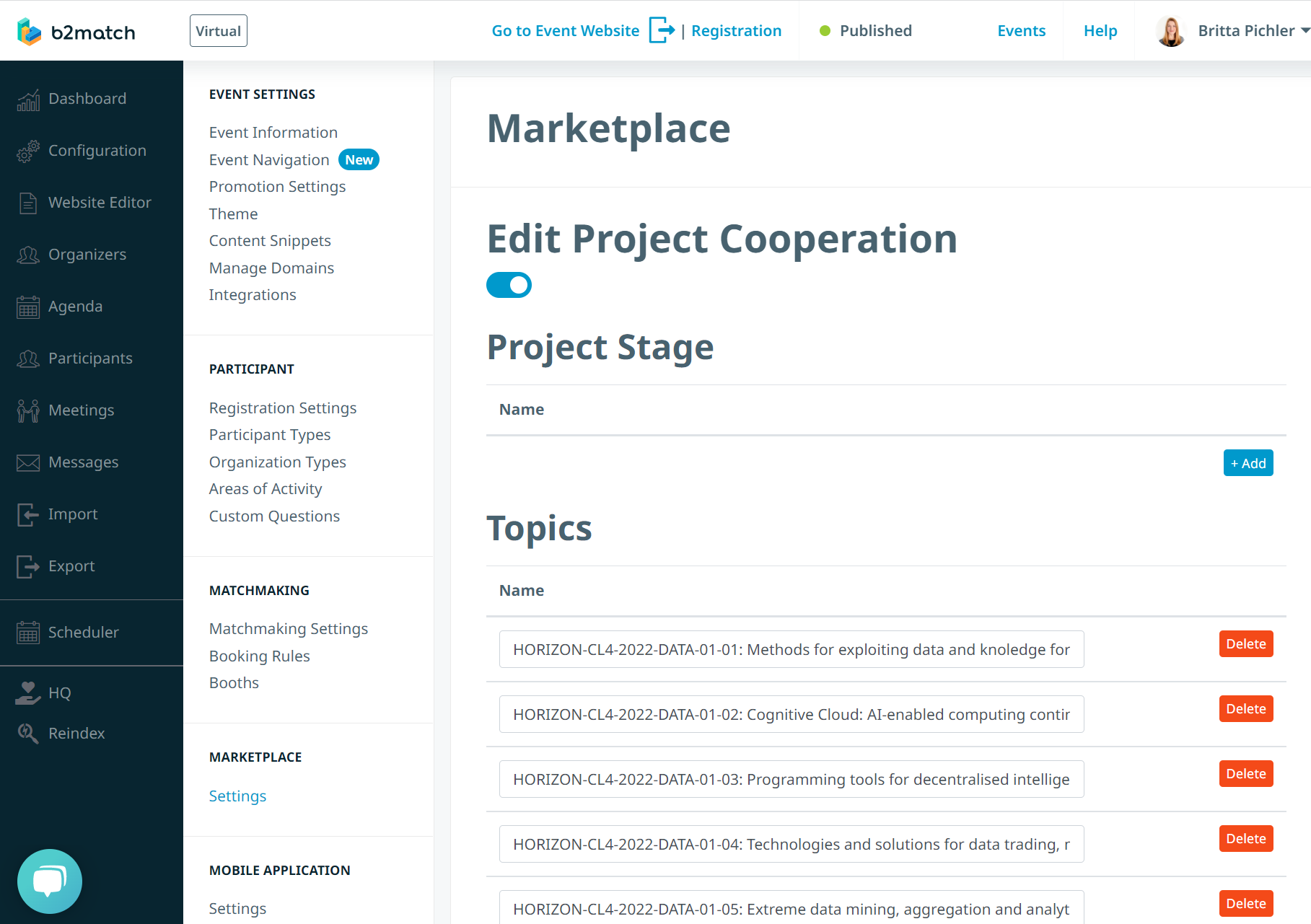Open Content Snippets
Viewport: 1311px width, 924px height.
point(270,241)
